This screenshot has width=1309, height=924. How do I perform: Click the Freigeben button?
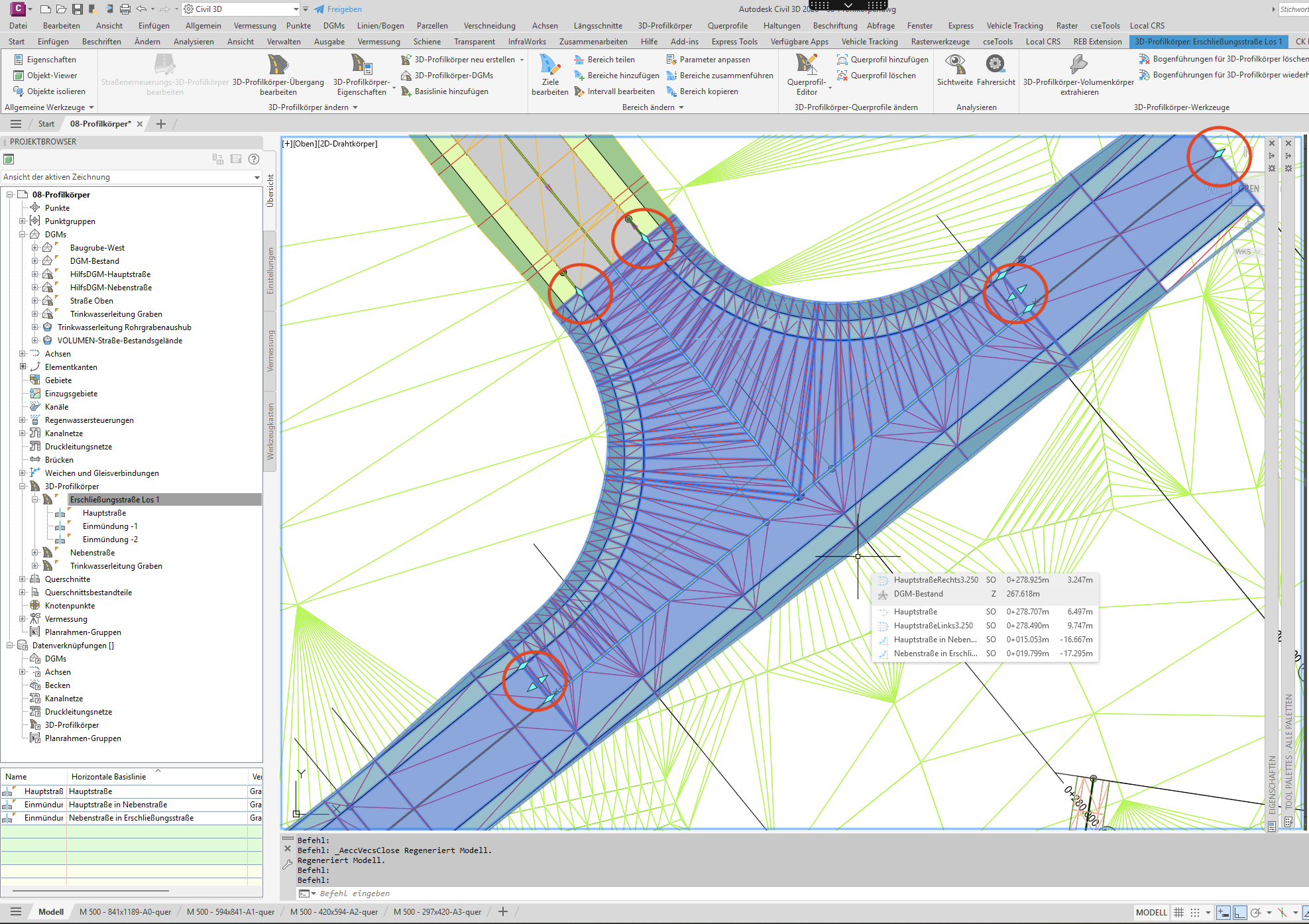tap(338, 9)
